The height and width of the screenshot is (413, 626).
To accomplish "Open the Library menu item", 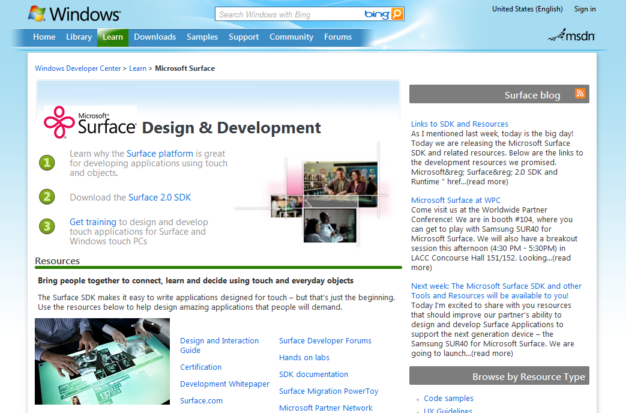I will click(x=79, y=37).
